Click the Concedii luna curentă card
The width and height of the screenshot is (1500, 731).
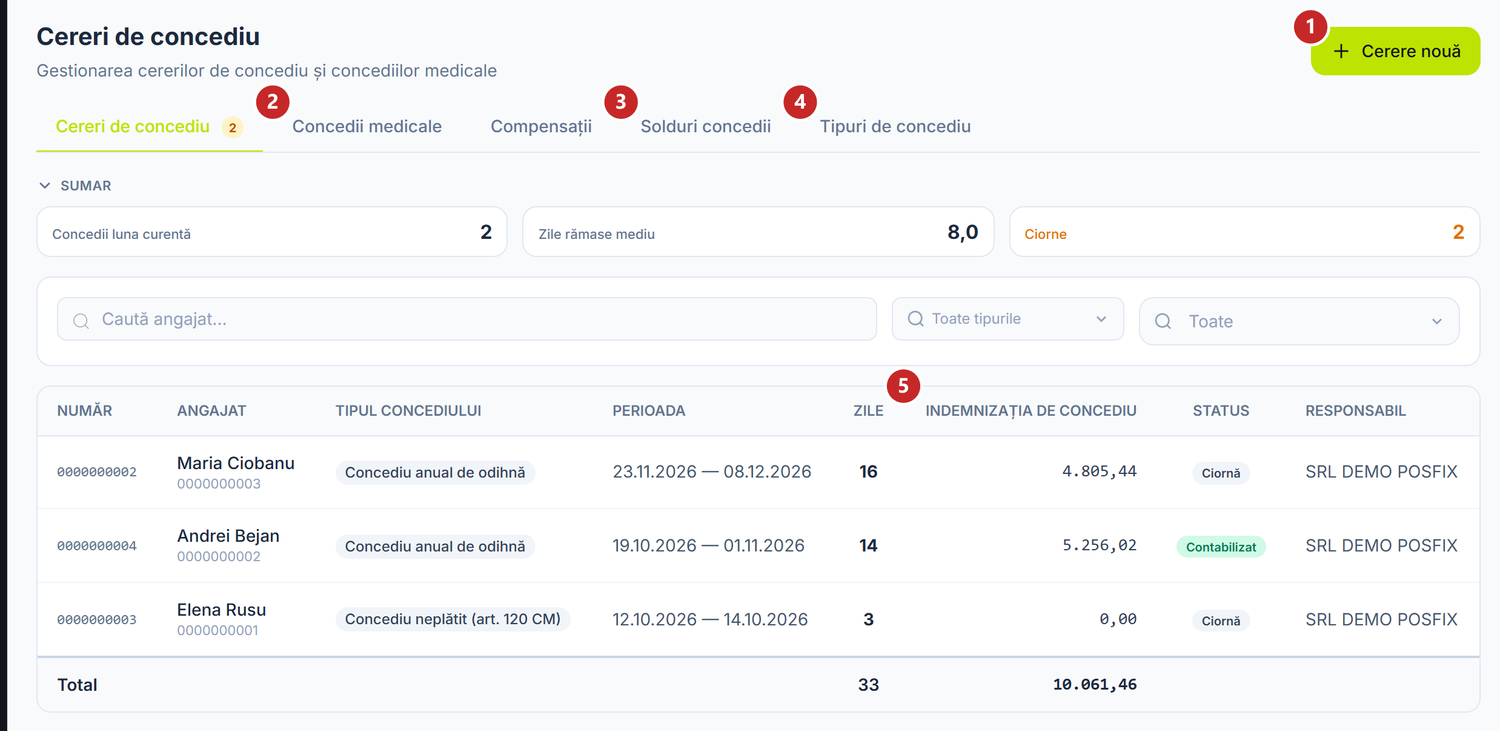point(272,233)
